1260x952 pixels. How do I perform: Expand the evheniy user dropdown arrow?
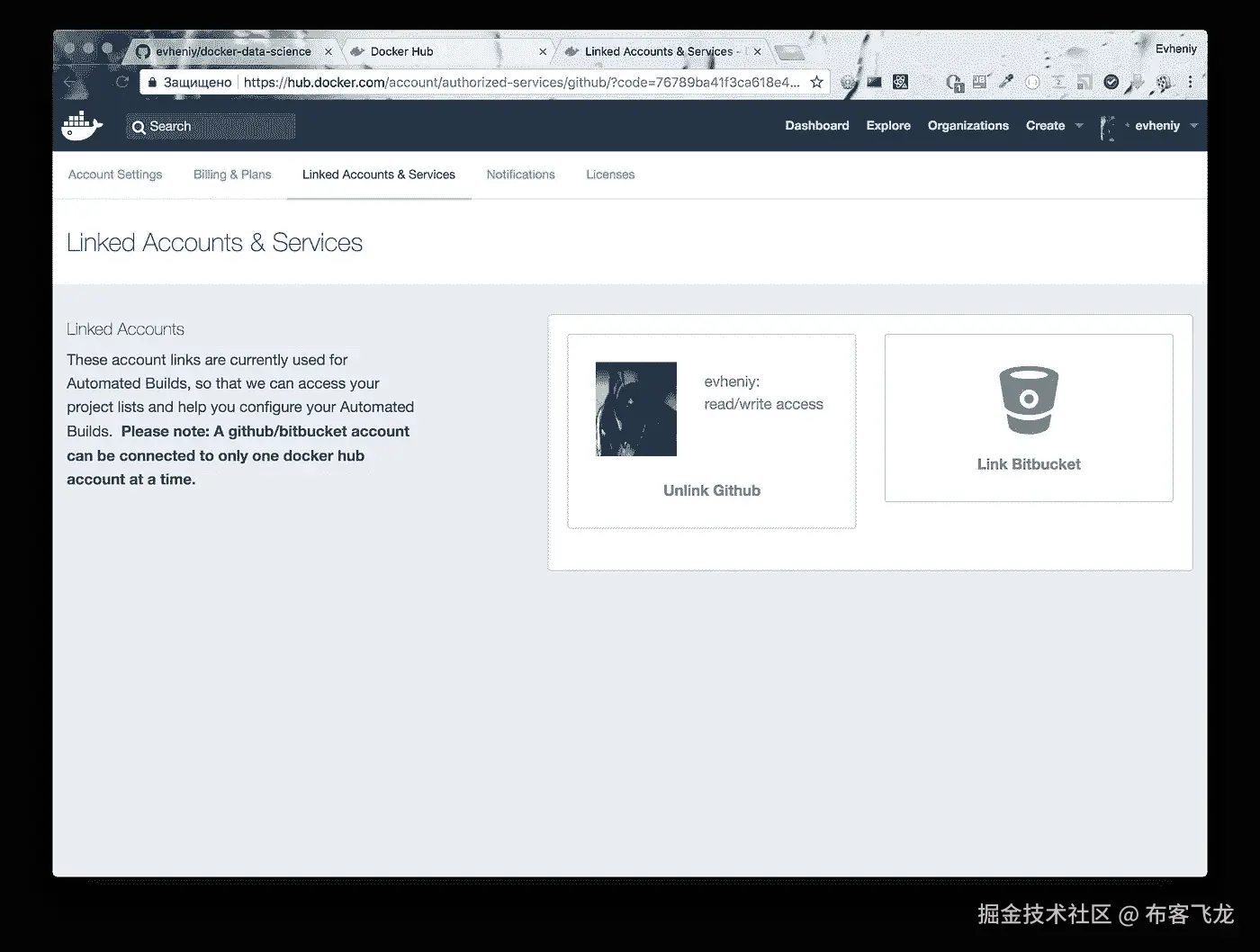click(x=1193, y=126)
